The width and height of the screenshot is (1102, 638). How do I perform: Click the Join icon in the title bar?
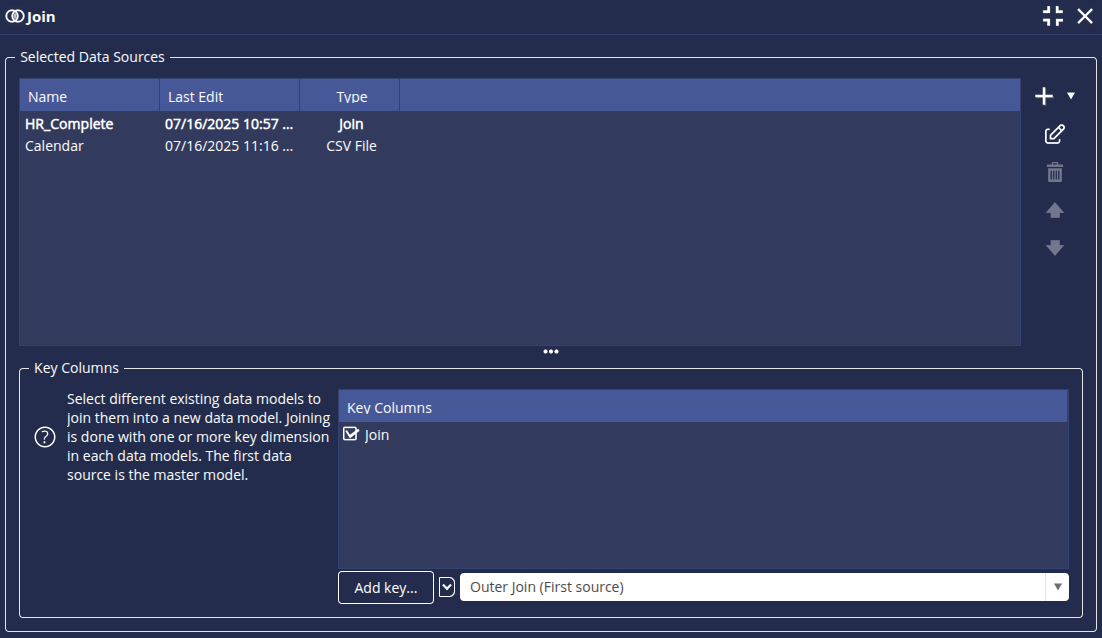point(14,17)
